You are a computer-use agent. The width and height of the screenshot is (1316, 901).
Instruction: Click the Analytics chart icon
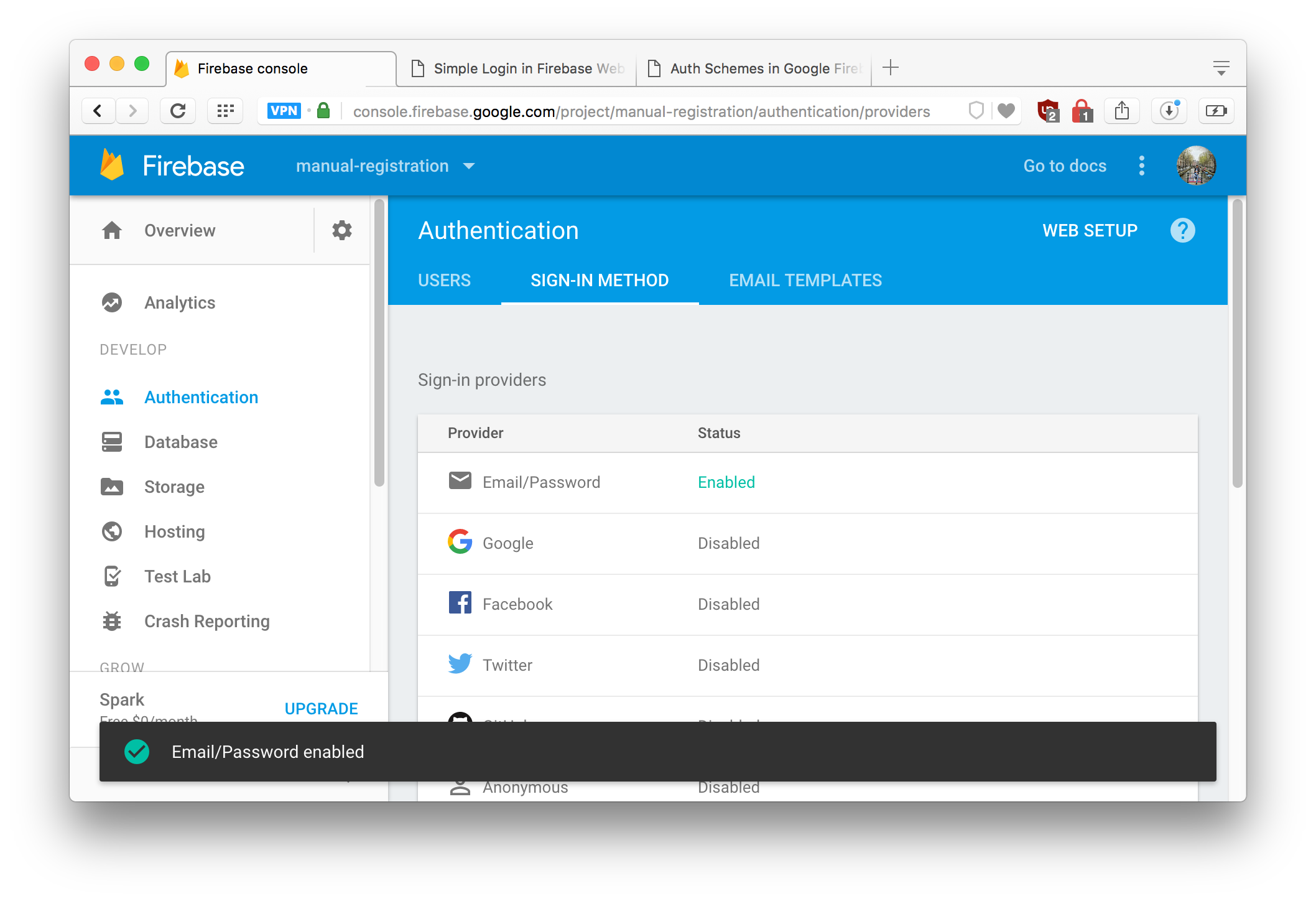coord(112,302)
